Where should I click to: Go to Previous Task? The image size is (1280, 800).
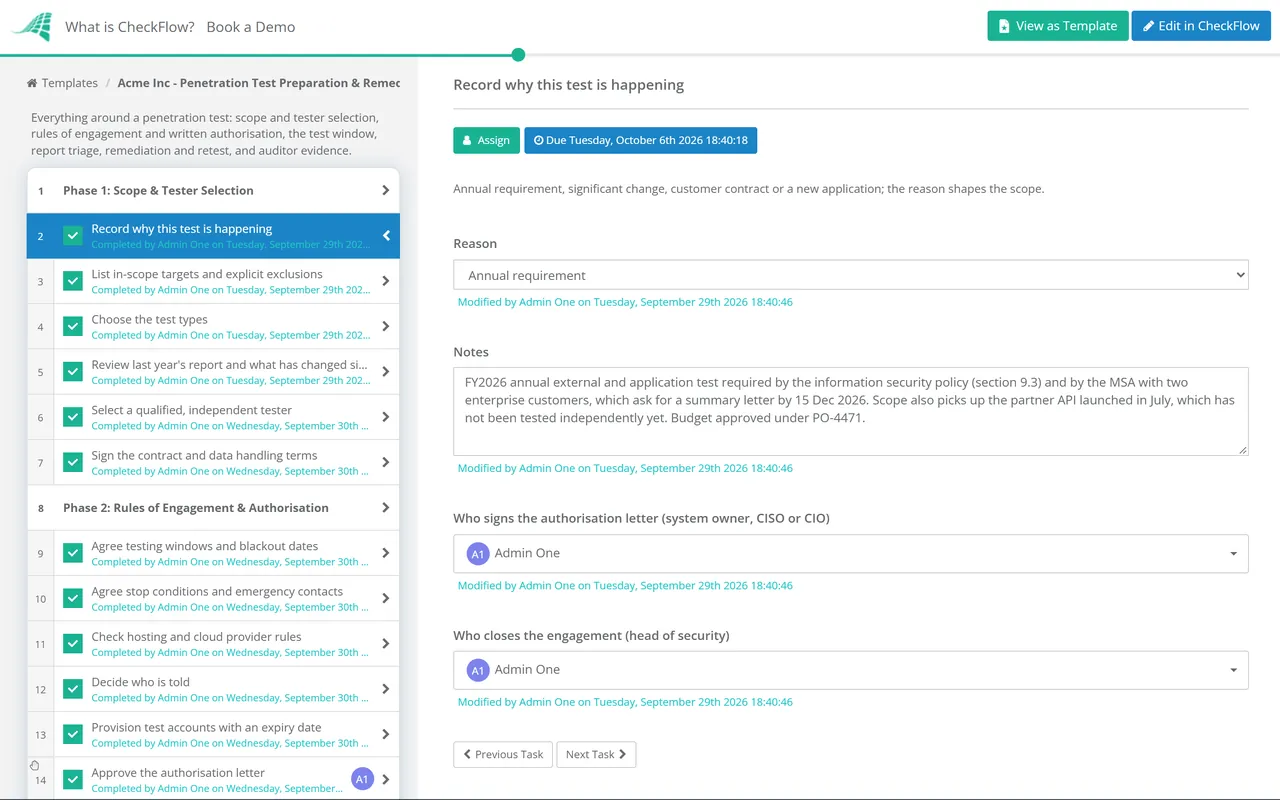503,754
